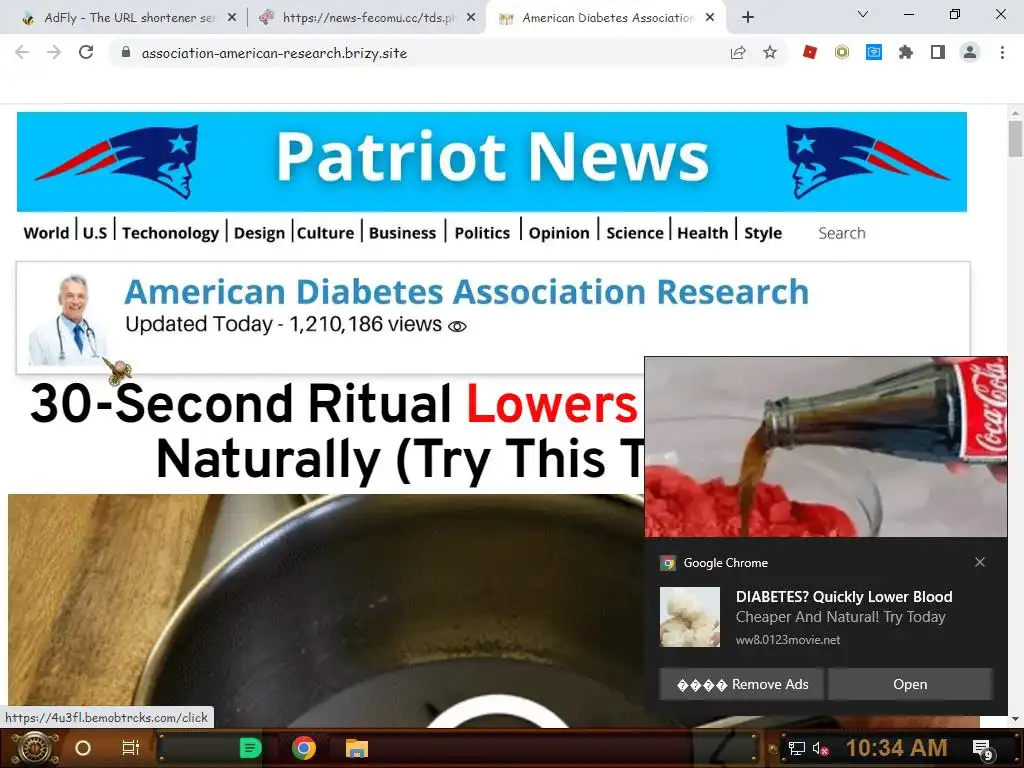Click the views eye icon

457,327
